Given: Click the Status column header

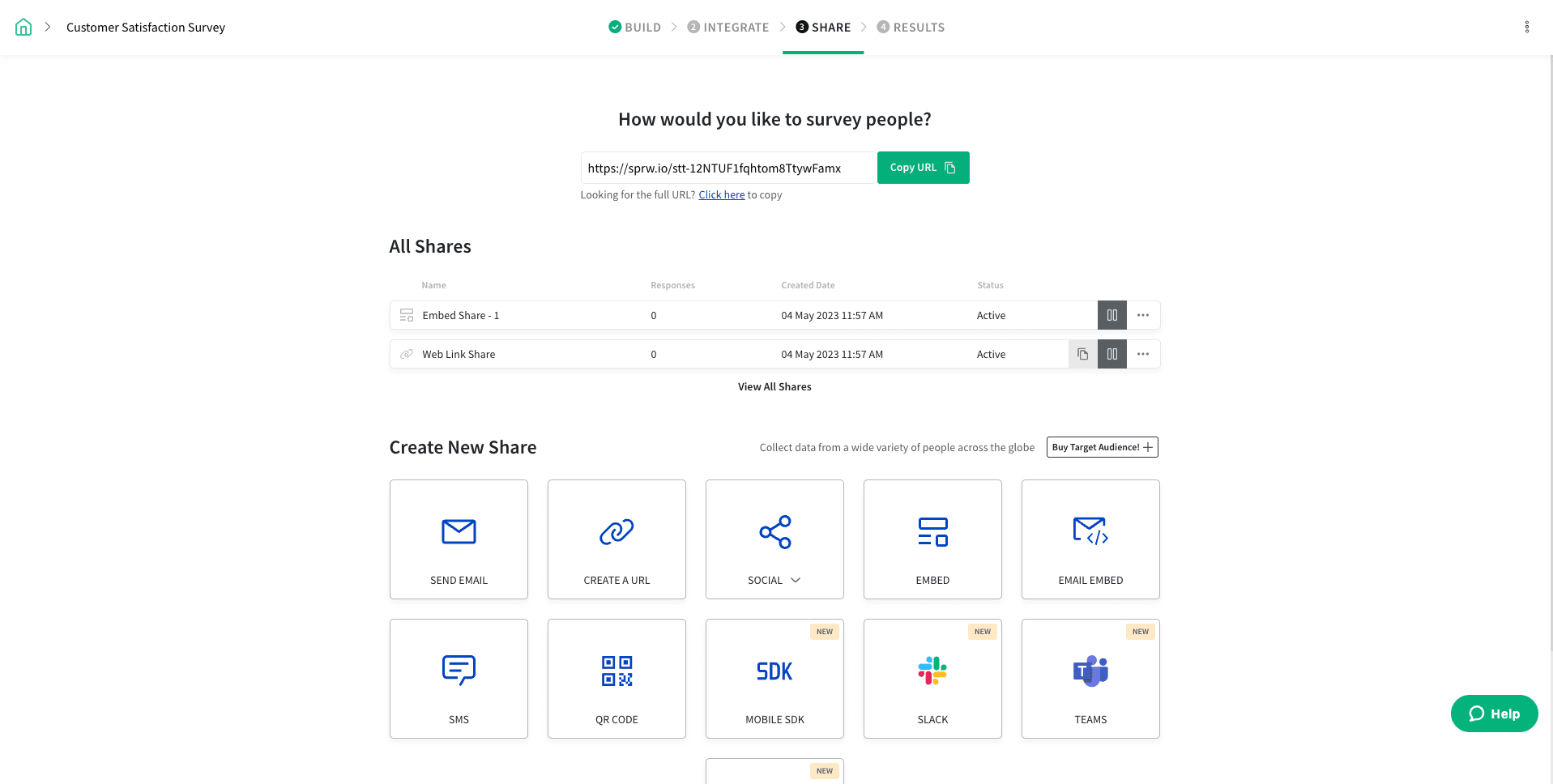Looking at the screenshot, I should (990, 285).
